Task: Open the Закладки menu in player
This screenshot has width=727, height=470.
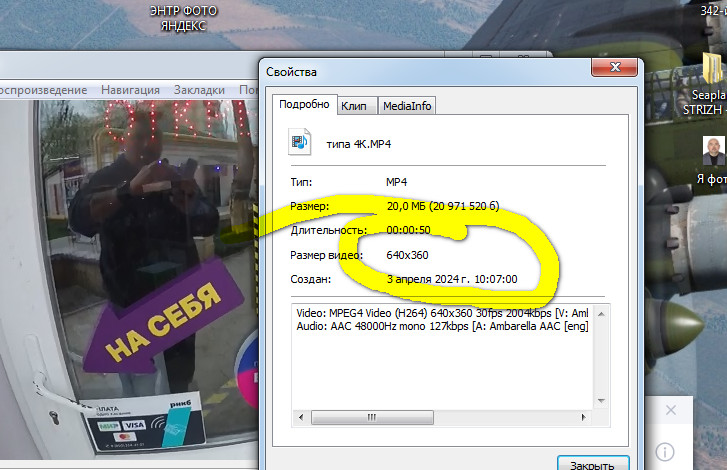Action: [x=199, y=90]
